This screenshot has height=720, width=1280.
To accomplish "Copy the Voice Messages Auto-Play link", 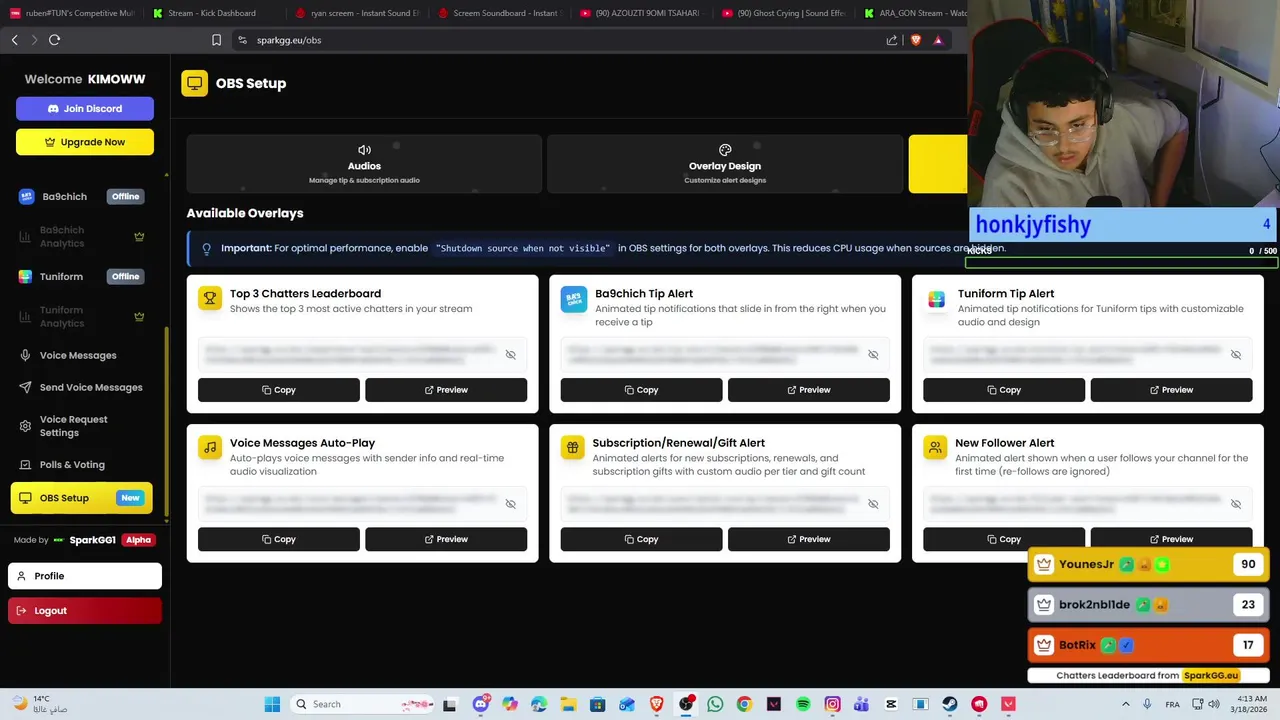I will click(x=279, y=539).
